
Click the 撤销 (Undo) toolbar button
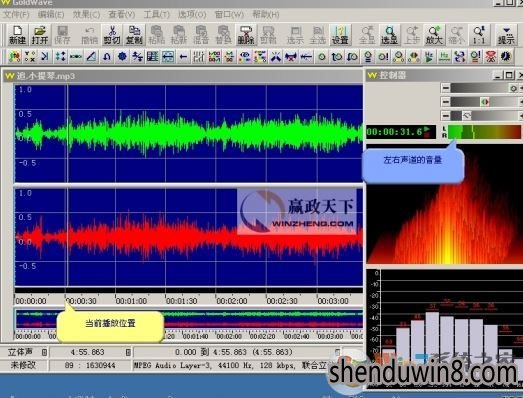coord(89,35)
